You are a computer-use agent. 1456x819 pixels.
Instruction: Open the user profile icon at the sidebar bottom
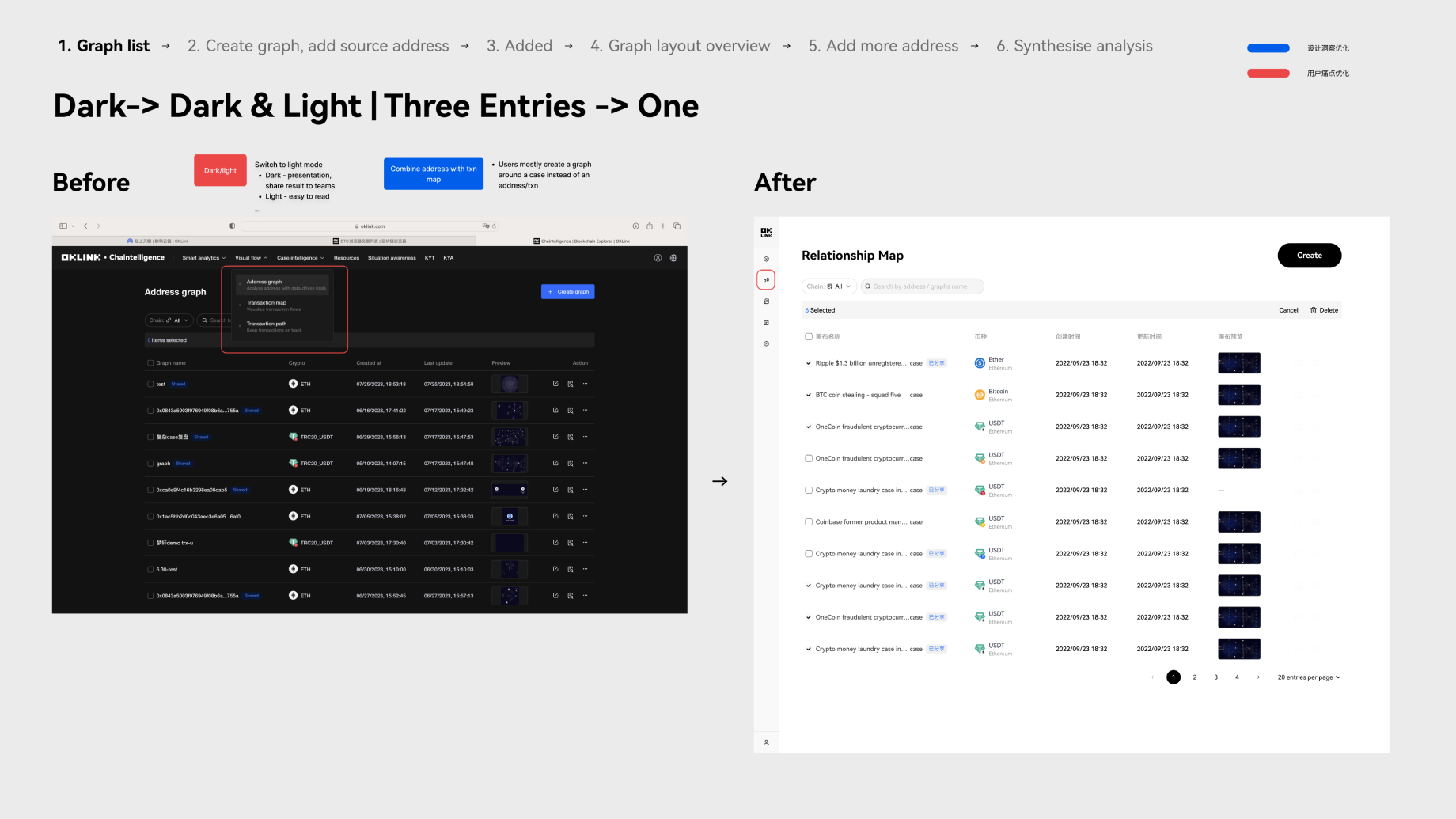click(x=766, y=742)
